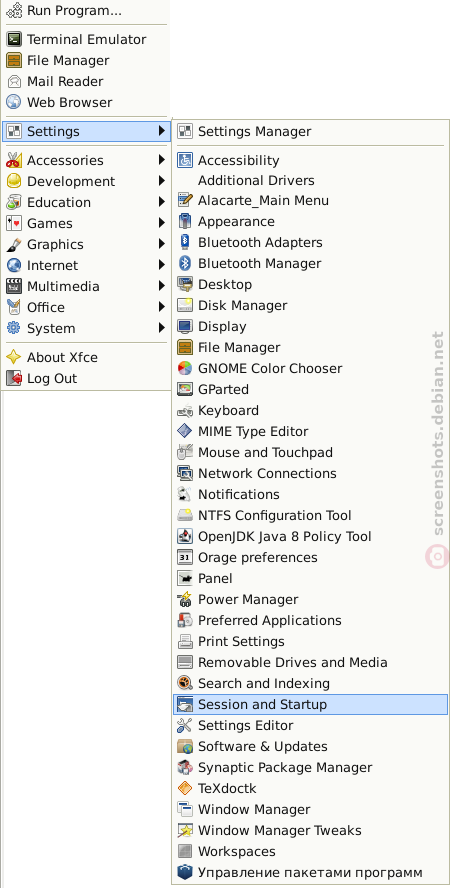Open Settings Manager entry

click(x=310, y=131)
